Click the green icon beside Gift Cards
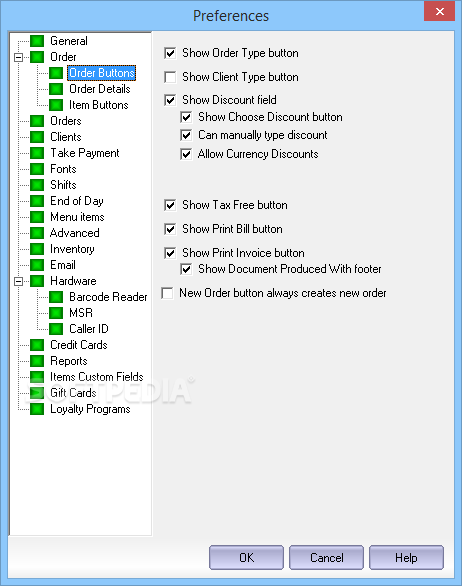 click(37, 393)
